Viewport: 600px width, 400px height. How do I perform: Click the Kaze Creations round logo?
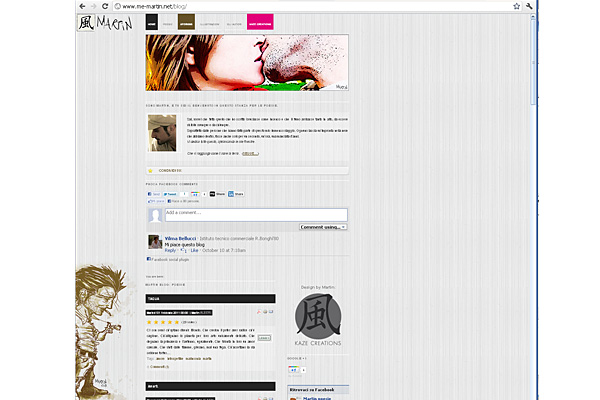[x=318, y=316]
